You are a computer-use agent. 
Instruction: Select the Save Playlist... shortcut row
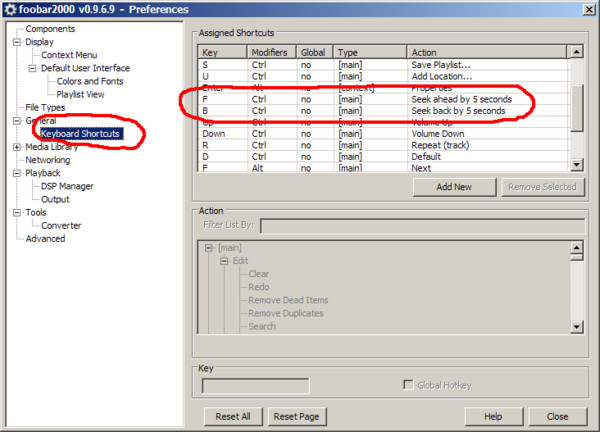[x=383, y=65]
